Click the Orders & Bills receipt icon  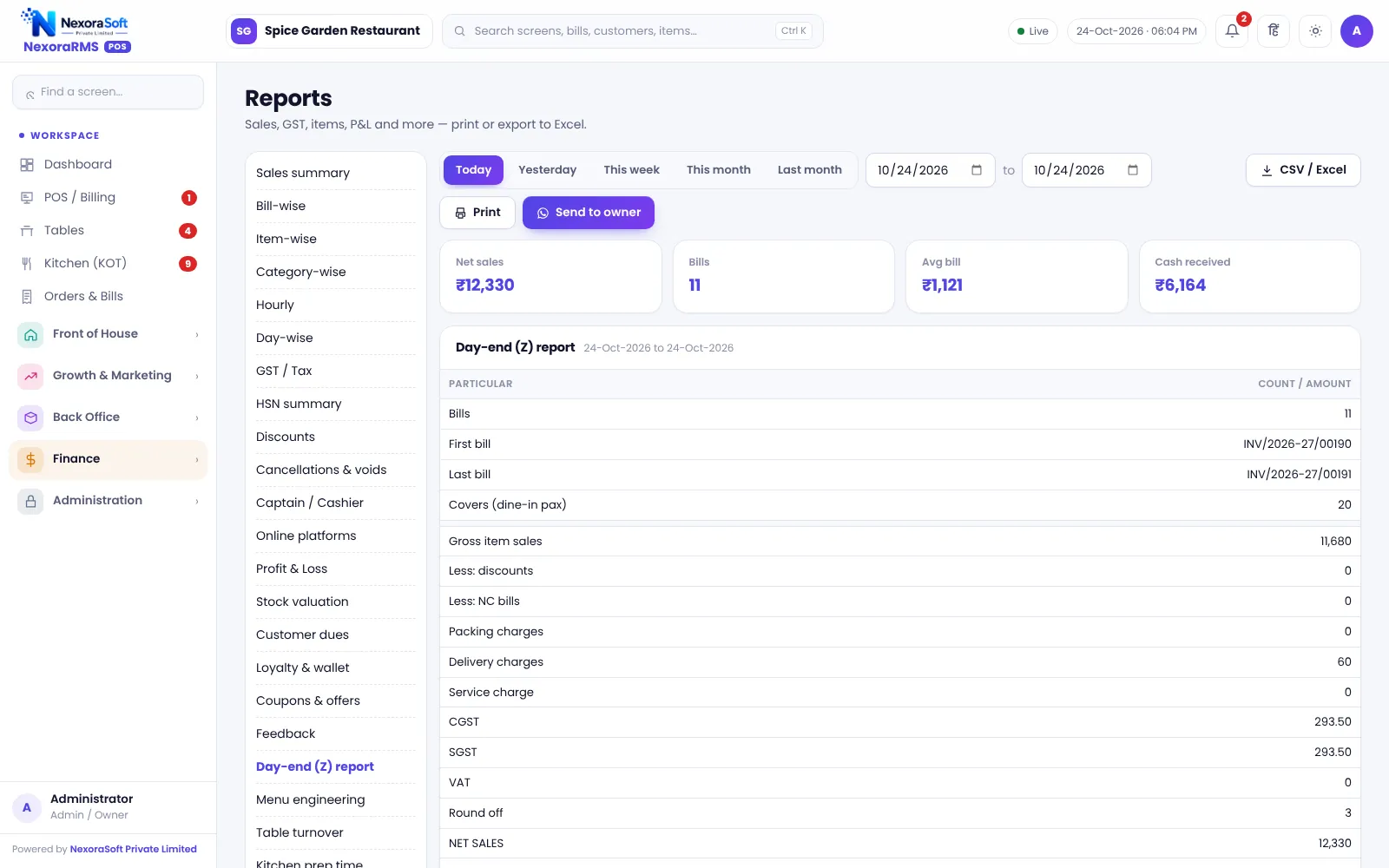click(27, 297)
